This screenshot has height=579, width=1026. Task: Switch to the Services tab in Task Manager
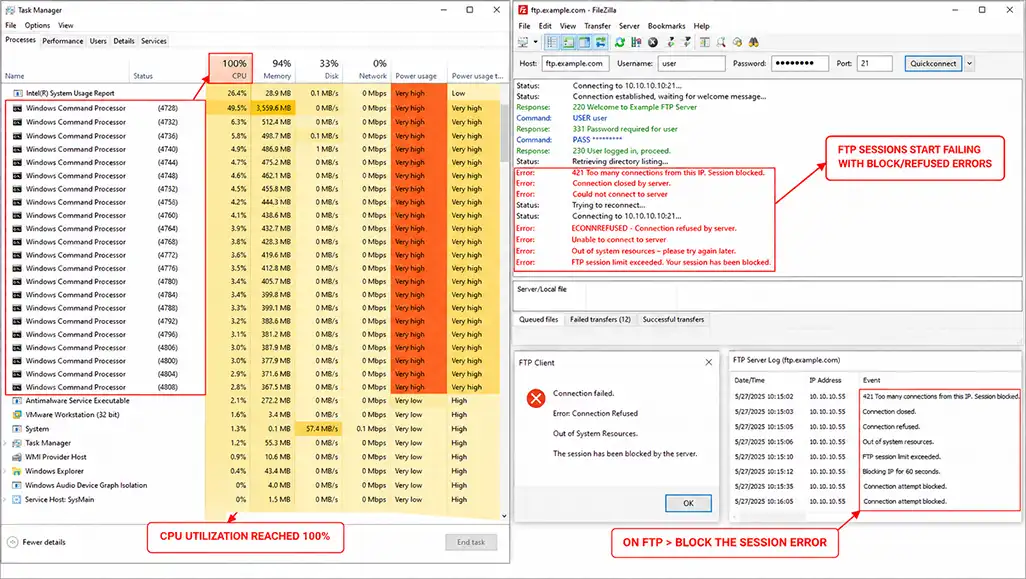pos(154,41)
